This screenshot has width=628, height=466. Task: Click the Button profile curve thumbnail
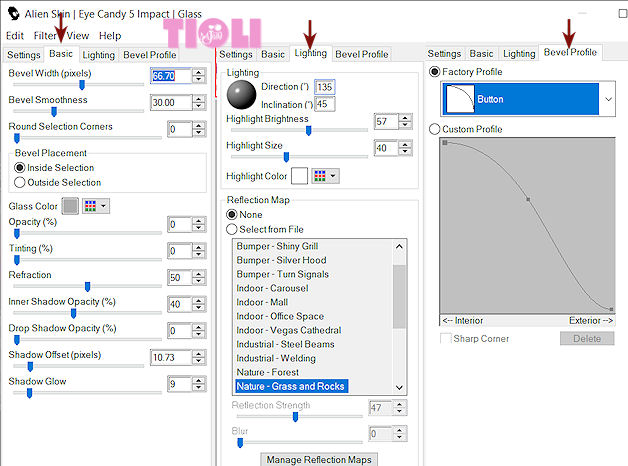coord(460,99)
